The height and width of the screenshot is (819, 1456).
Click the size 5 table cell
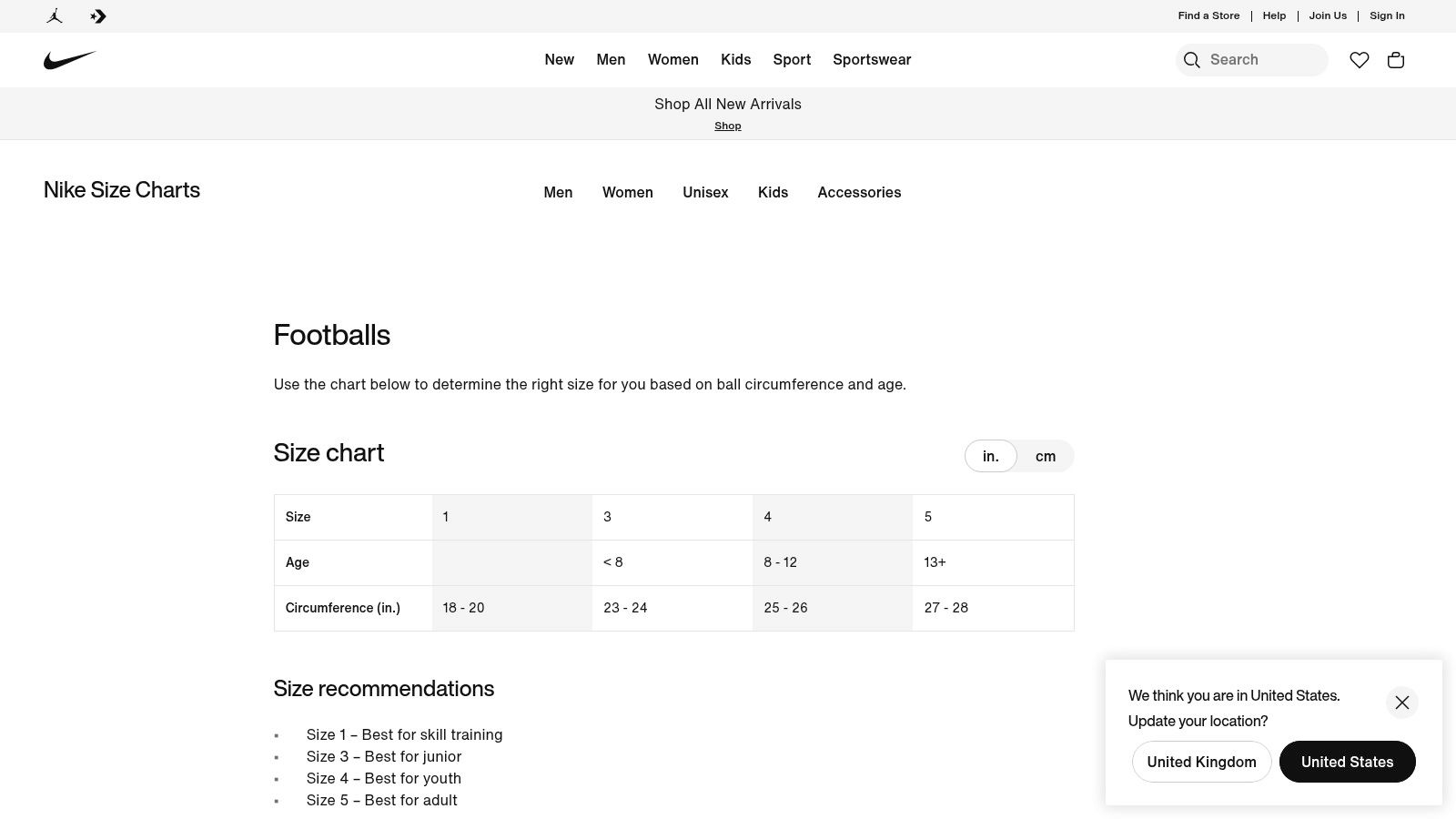pyautogui.click(x=993, y=517)
